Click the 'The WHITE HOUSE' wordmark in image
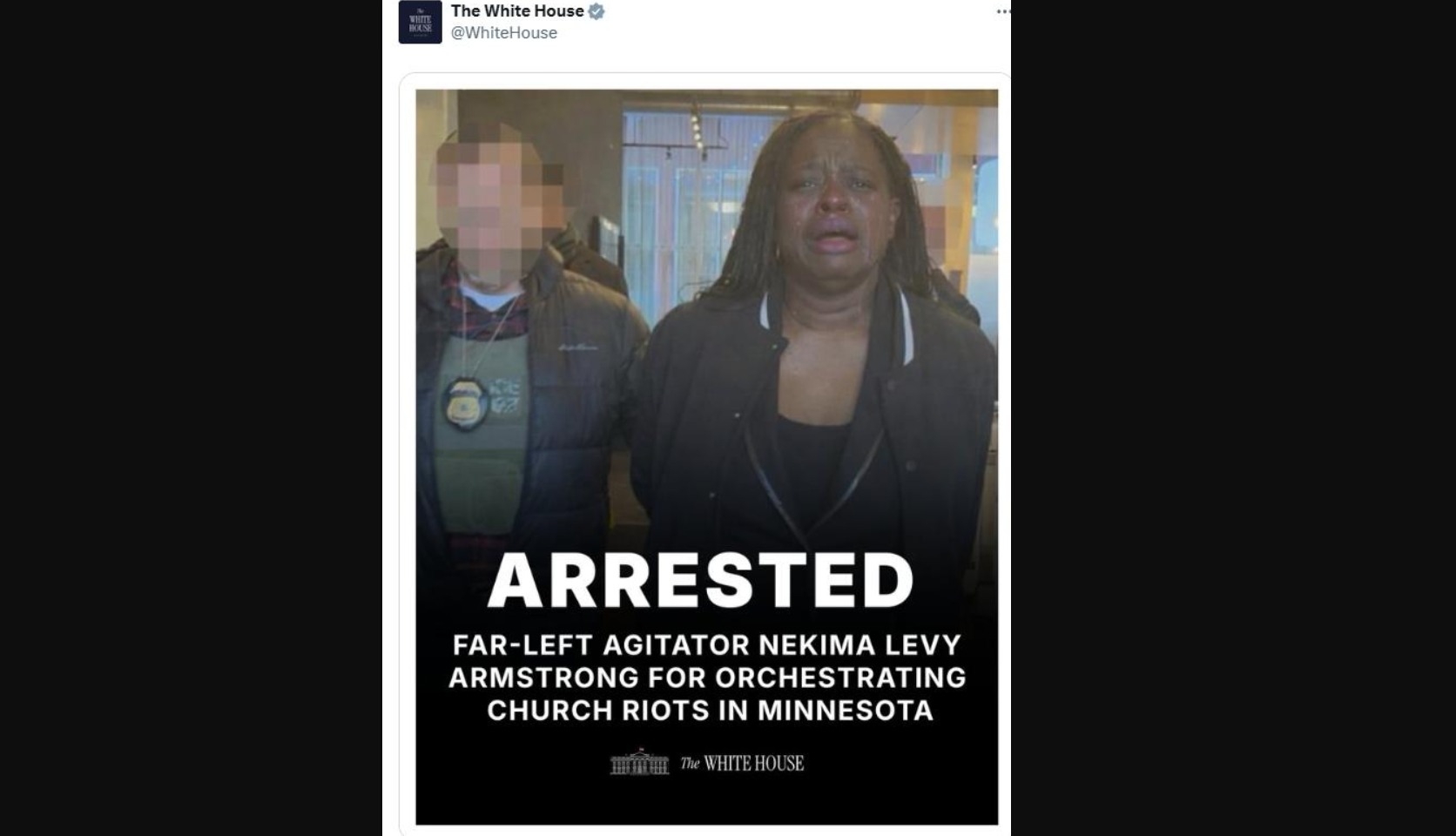 pyautogui.click(x=742, y=764)
